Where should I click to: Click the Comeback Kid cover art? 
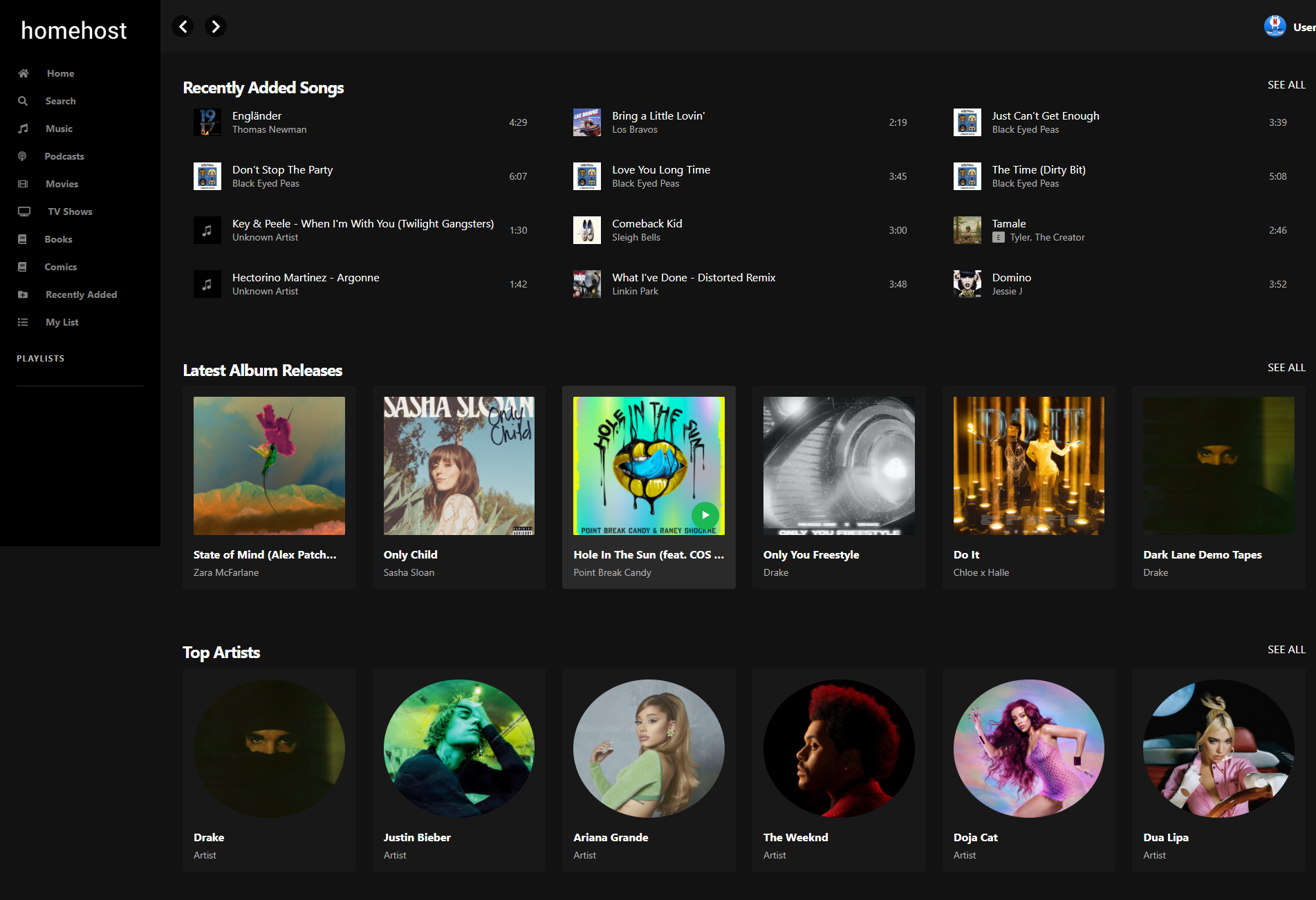point(587,230)
